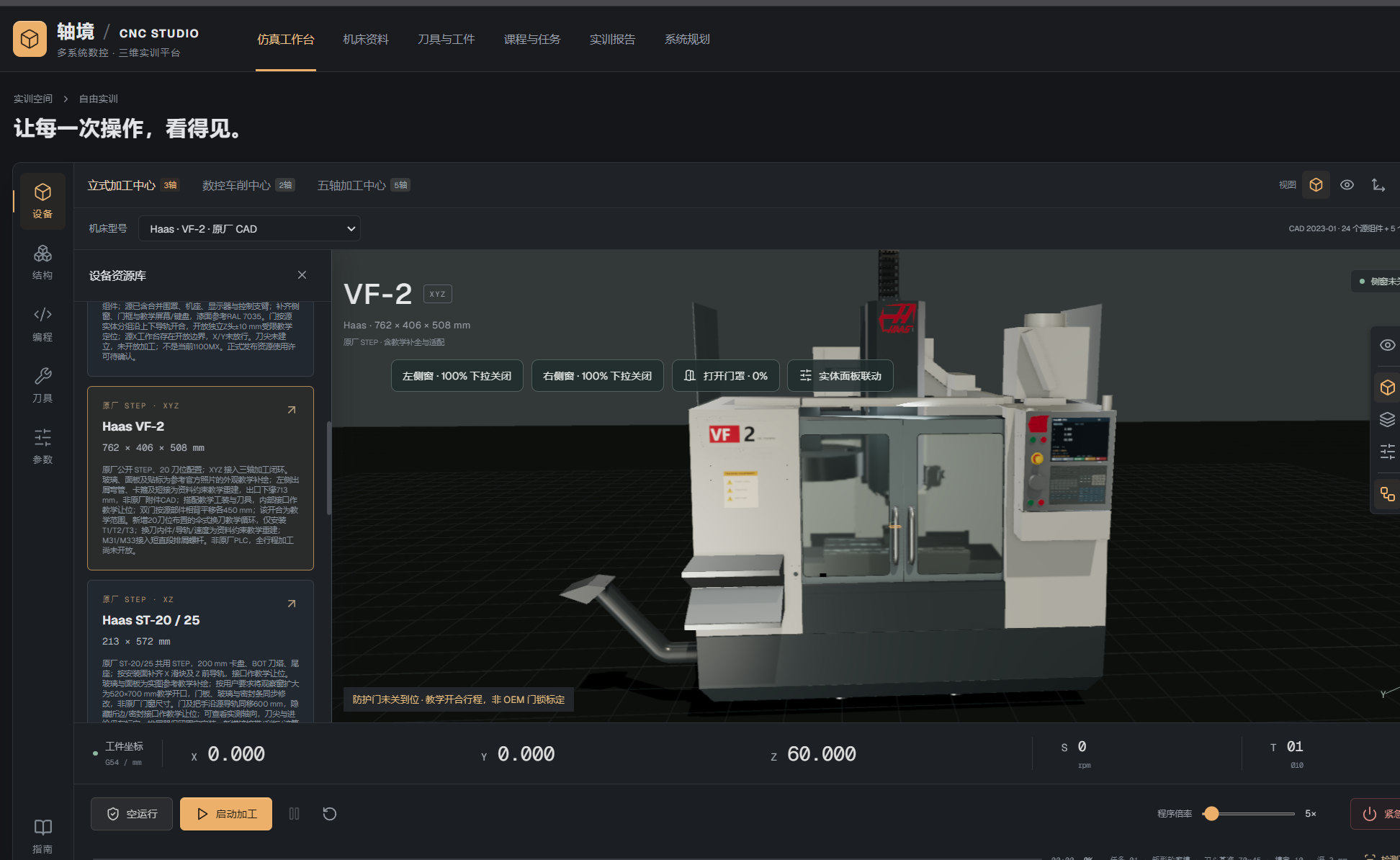Click the 程序倍率 slider handle

coord(1211,814)
